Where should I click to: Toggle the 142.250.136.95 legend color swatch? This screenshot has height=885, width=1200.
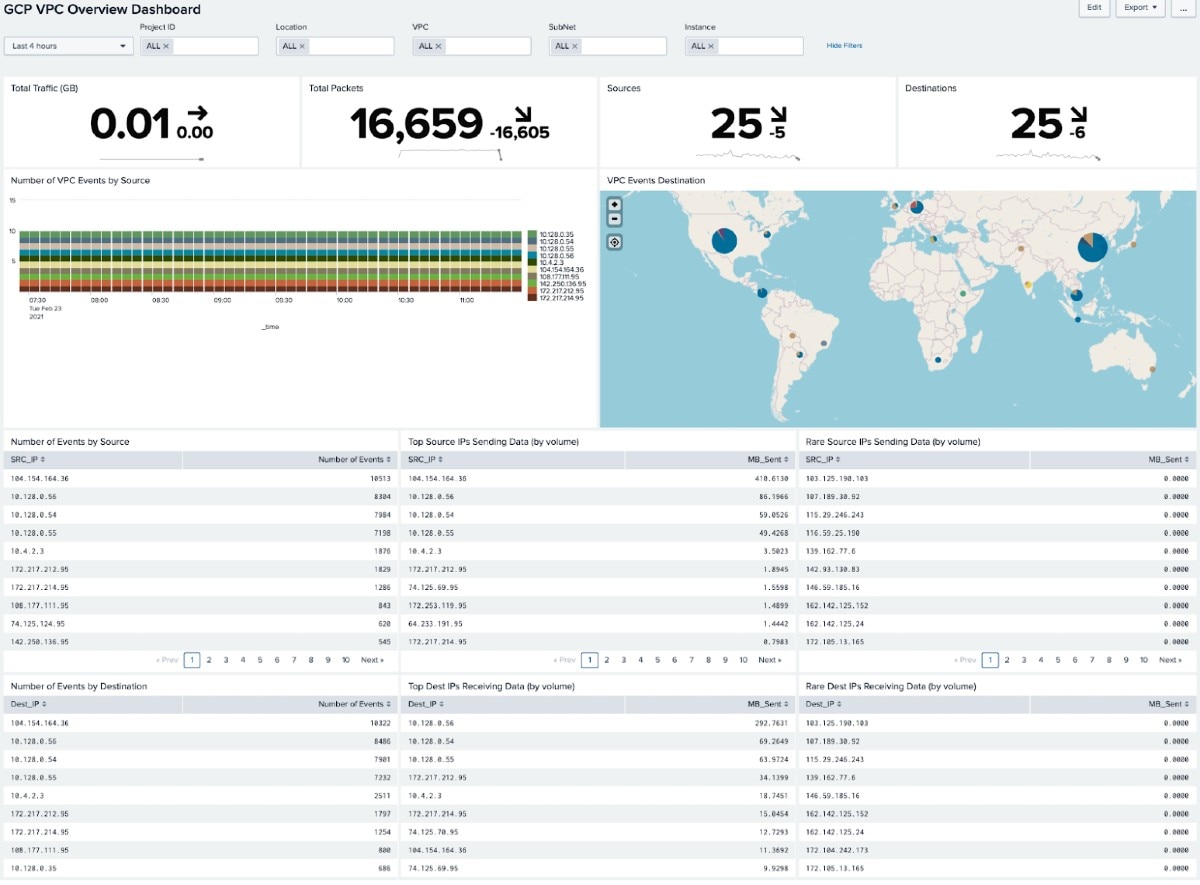click(x=532, y=284)
